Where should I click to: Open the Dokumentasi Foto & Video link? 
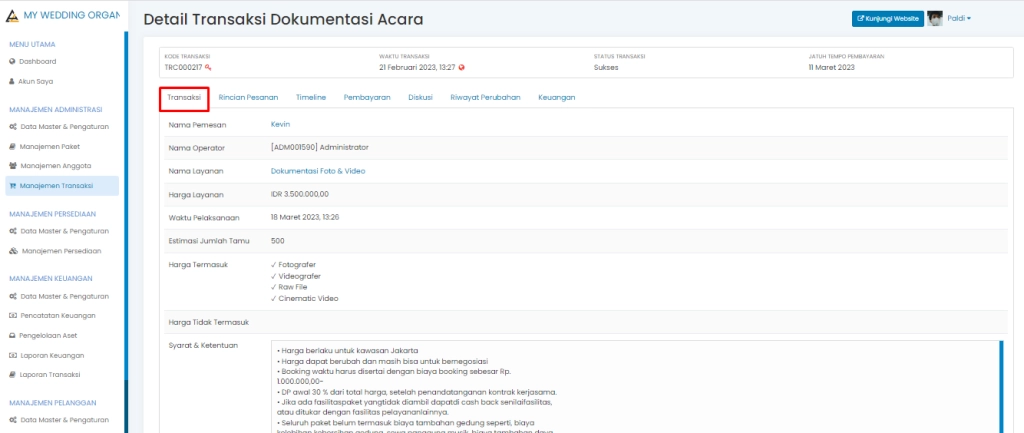coord(318,171)
